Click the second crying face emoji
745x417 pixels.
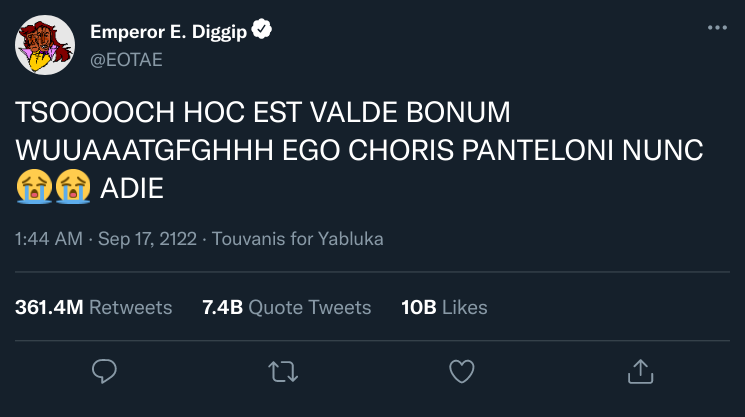pyautogui.click(x=72, y=187)
